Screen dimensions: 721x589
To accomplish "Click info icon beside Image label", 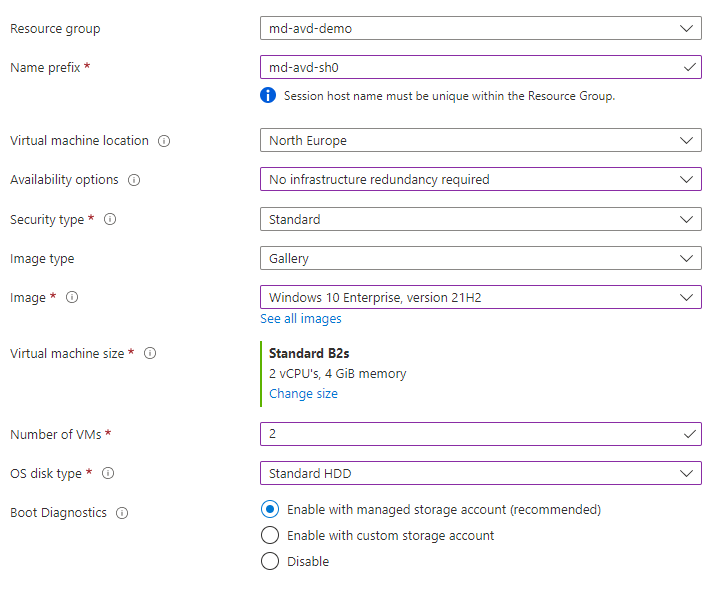I will pyautogui.click(x=72, y=298).
